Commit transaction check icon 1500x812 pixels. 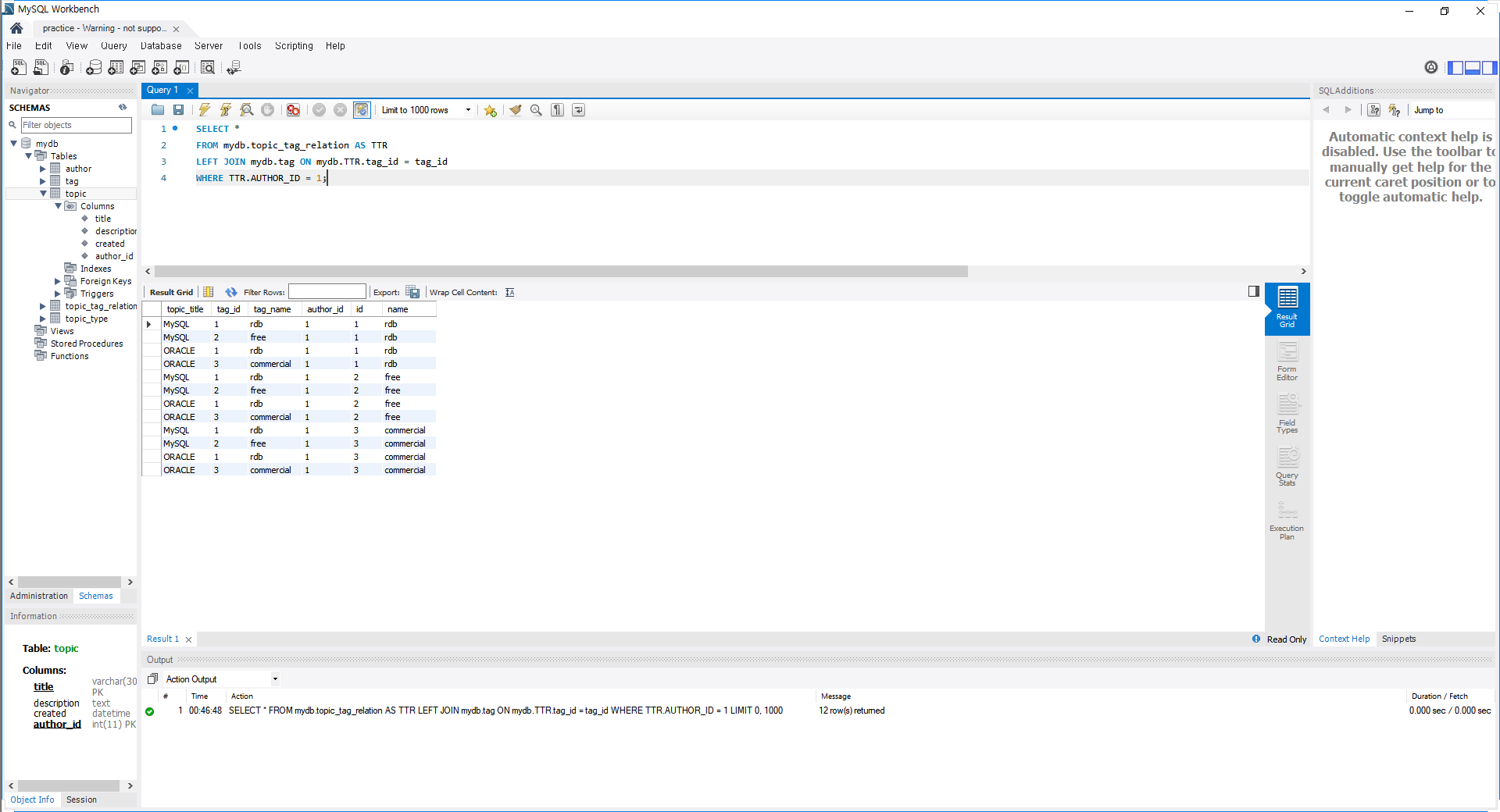319,110
